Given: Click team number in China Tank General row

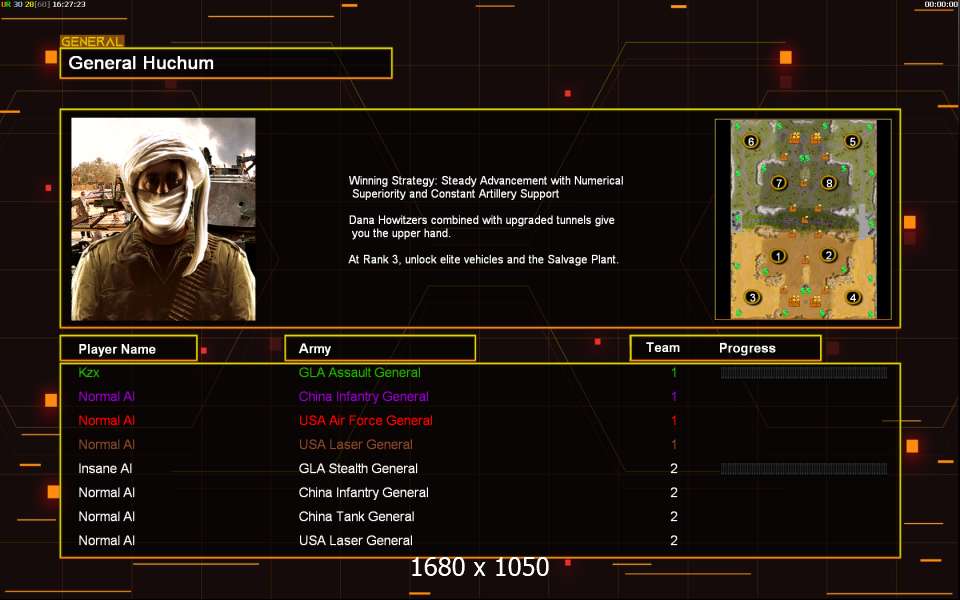Looking at the screenshot, I should point(674,517).
